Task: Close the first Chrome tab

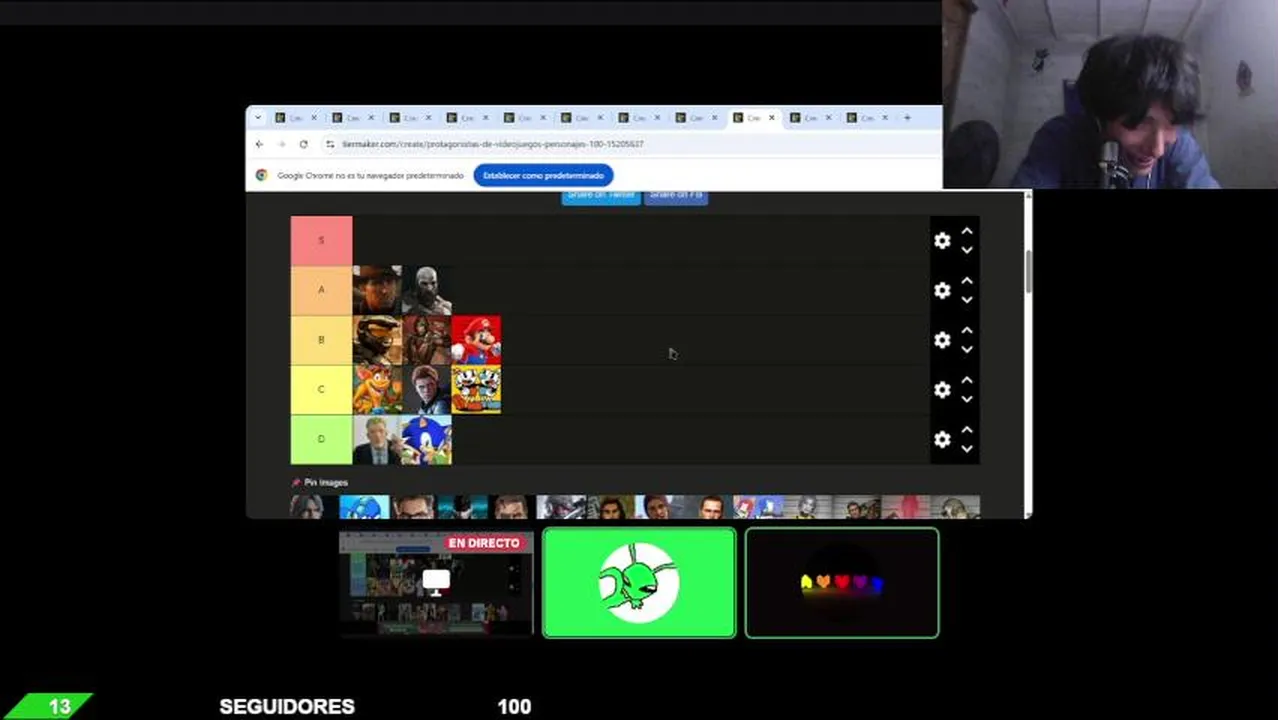Action: point(313,118)
